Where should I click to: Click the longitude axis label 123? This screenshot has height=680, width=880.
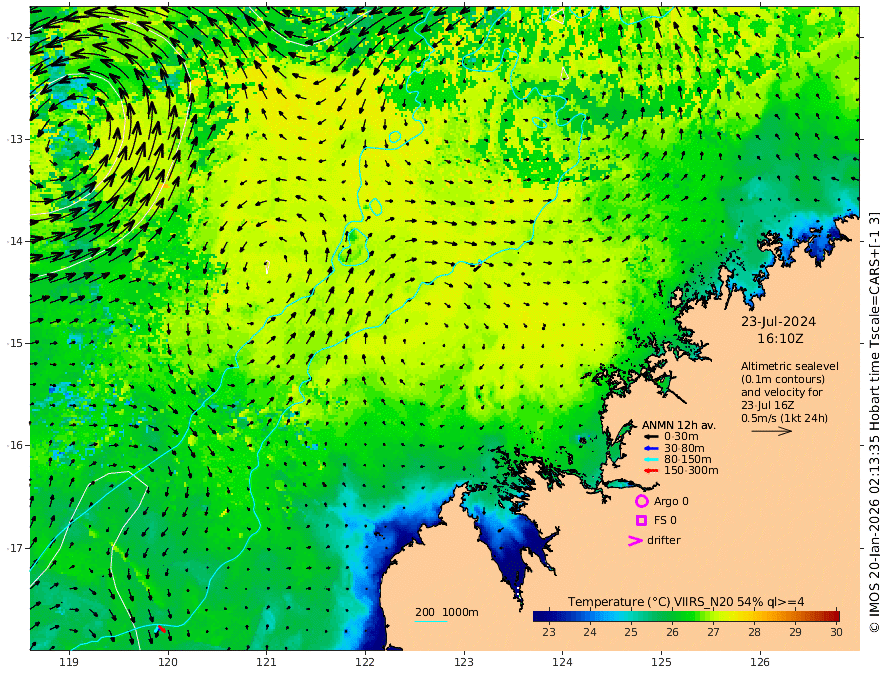tap(464, 663)
